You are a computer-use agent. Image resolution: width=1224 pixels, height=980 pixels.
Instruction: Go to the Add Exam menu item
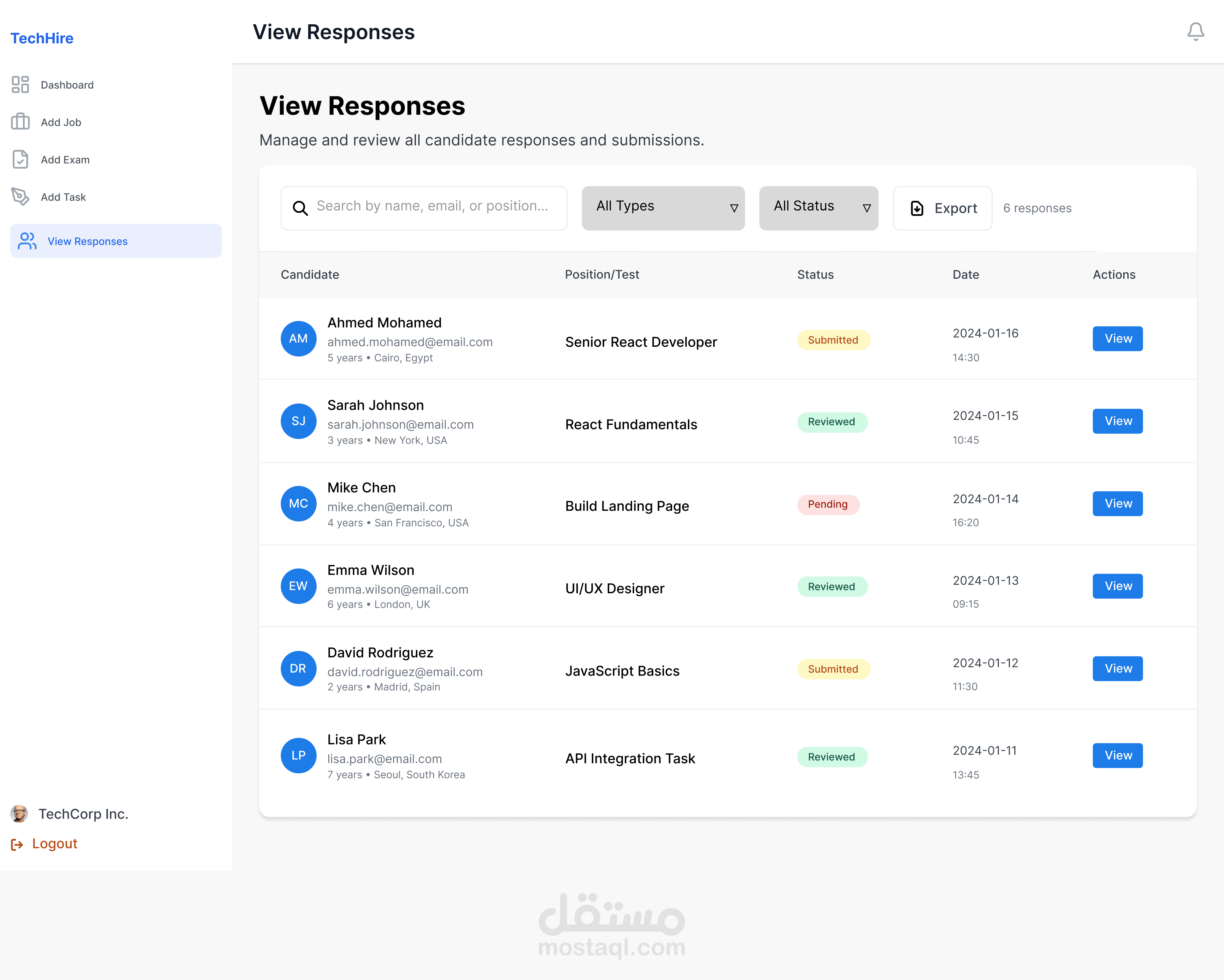click(65, 160)
